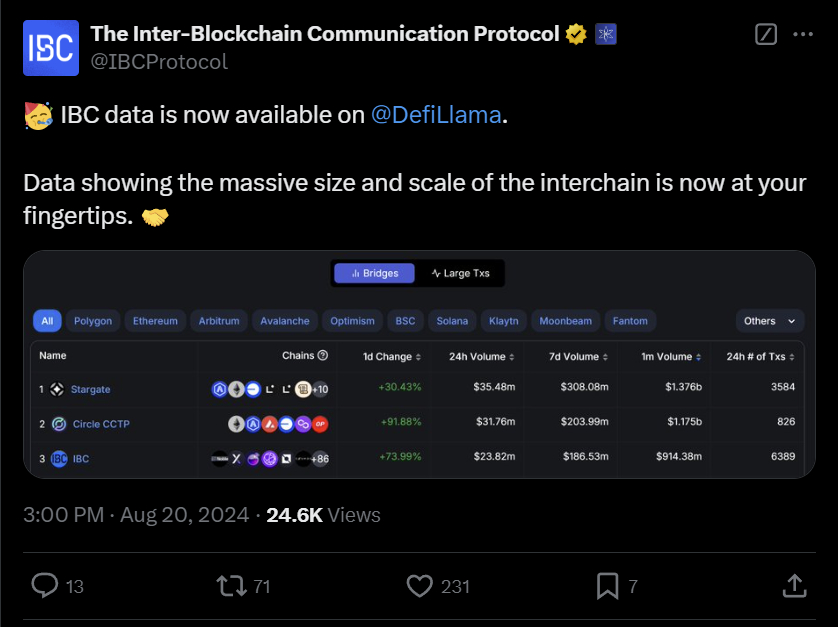The width and height of the screenshot is (838, 627).
Task: Click the share upload icon
Action: coord(795,587)
